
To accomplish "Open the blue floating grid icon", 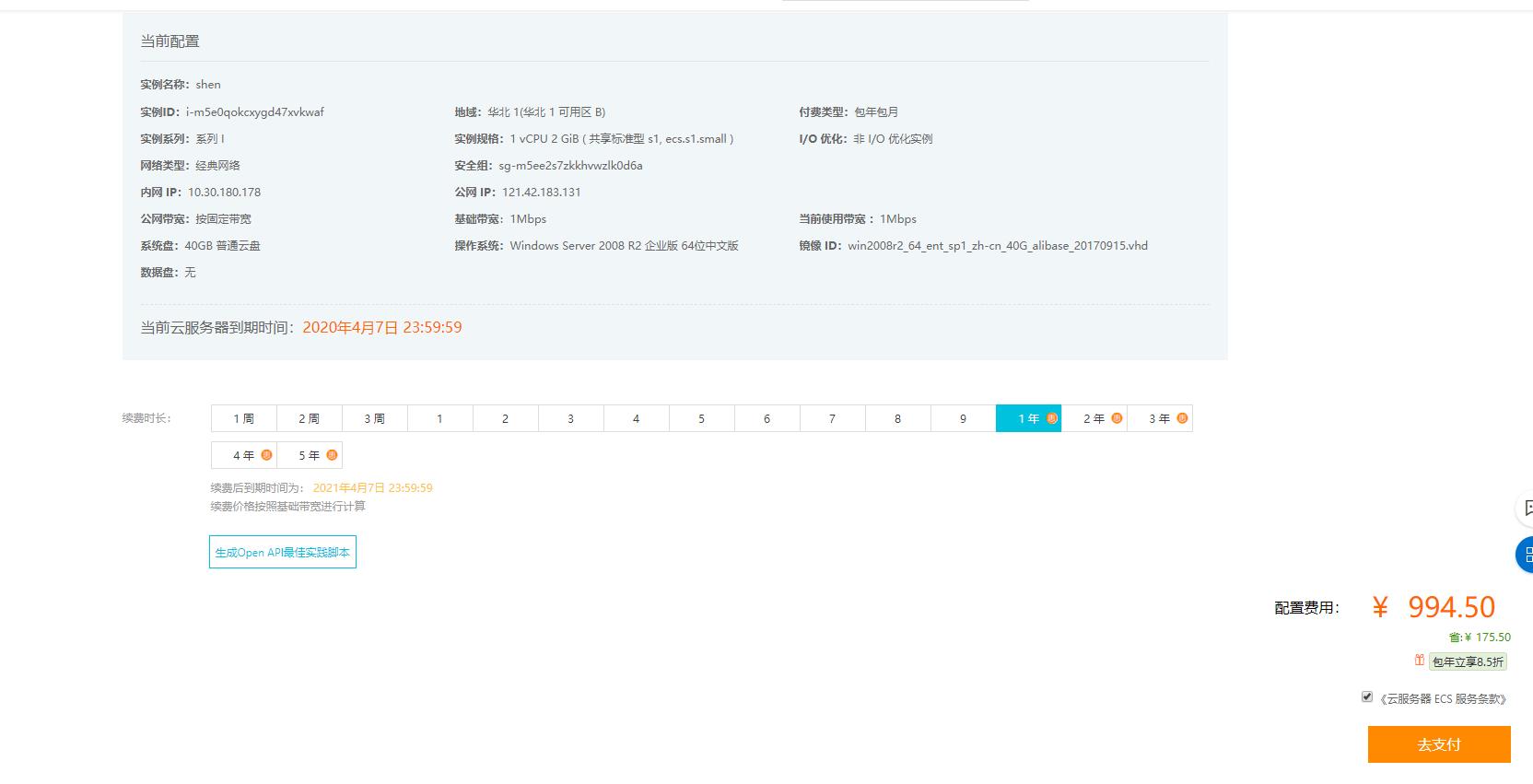I will pos(1525,555).
